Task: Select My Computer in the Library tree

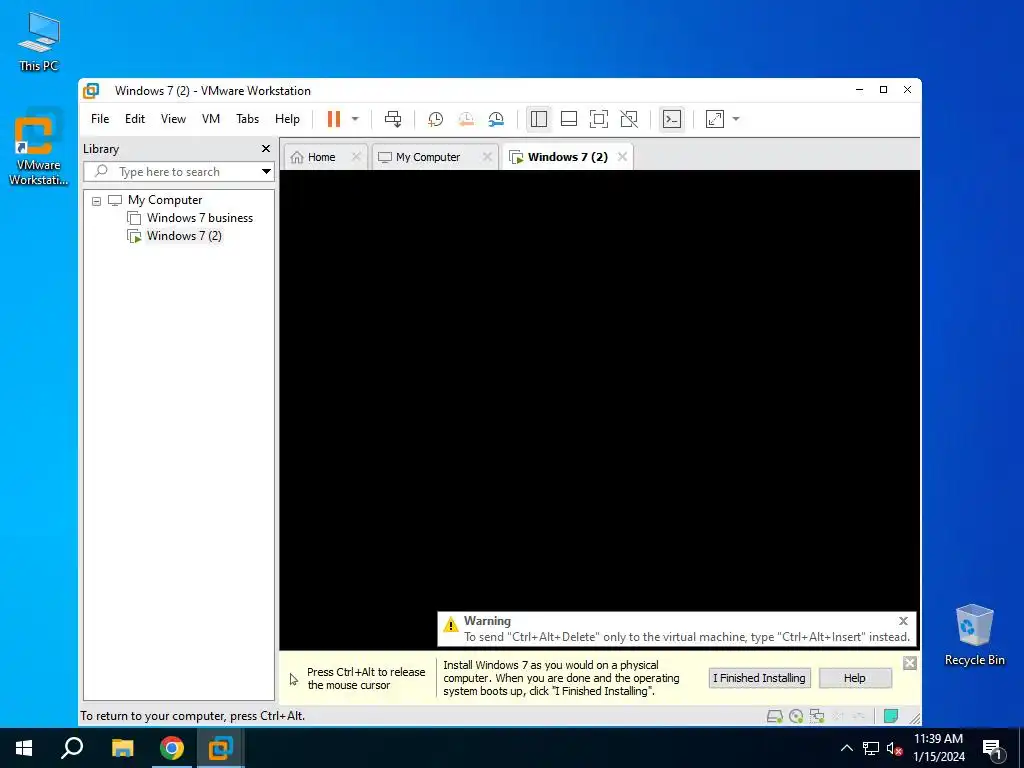Action: (165, 200)
